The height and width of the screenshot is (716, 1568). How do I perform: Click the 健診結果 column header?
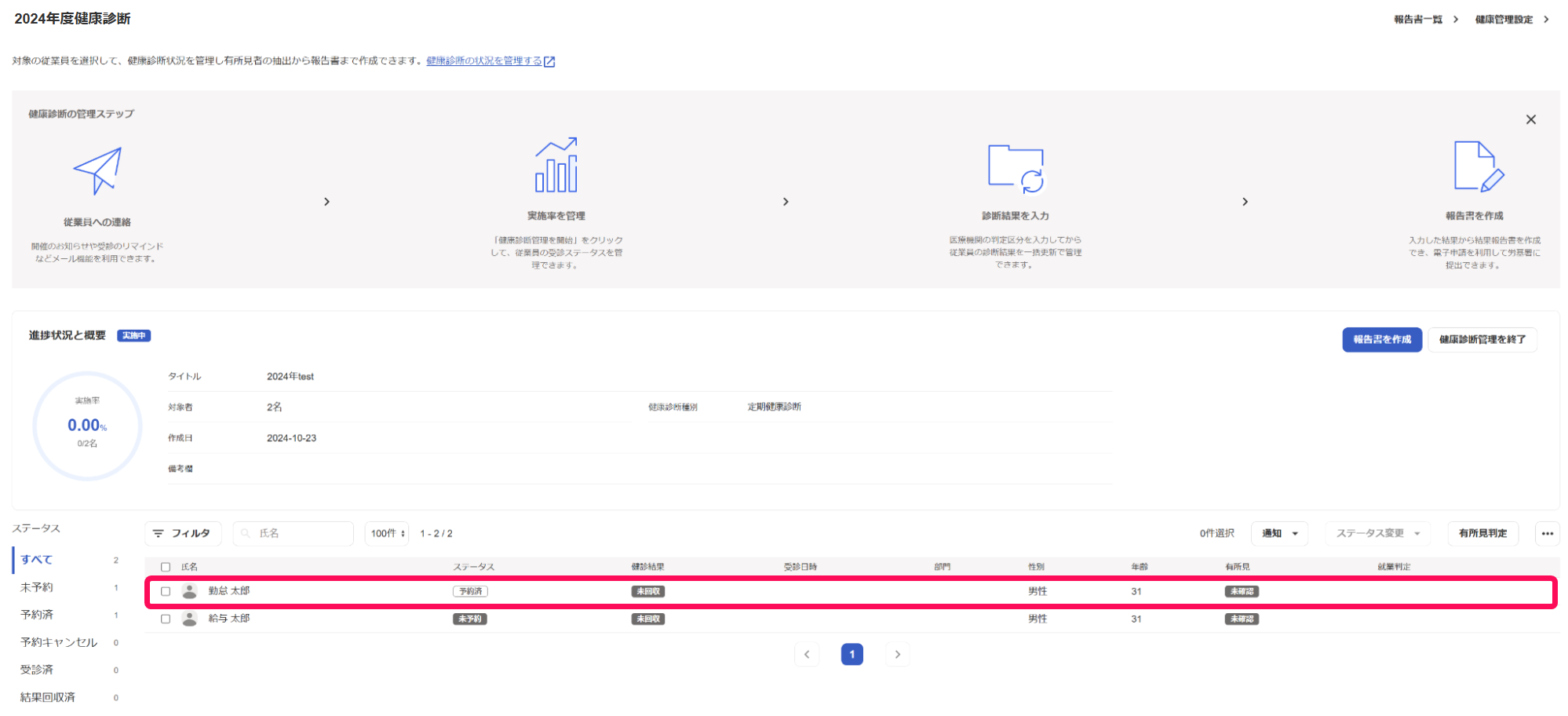coord(647,567)
